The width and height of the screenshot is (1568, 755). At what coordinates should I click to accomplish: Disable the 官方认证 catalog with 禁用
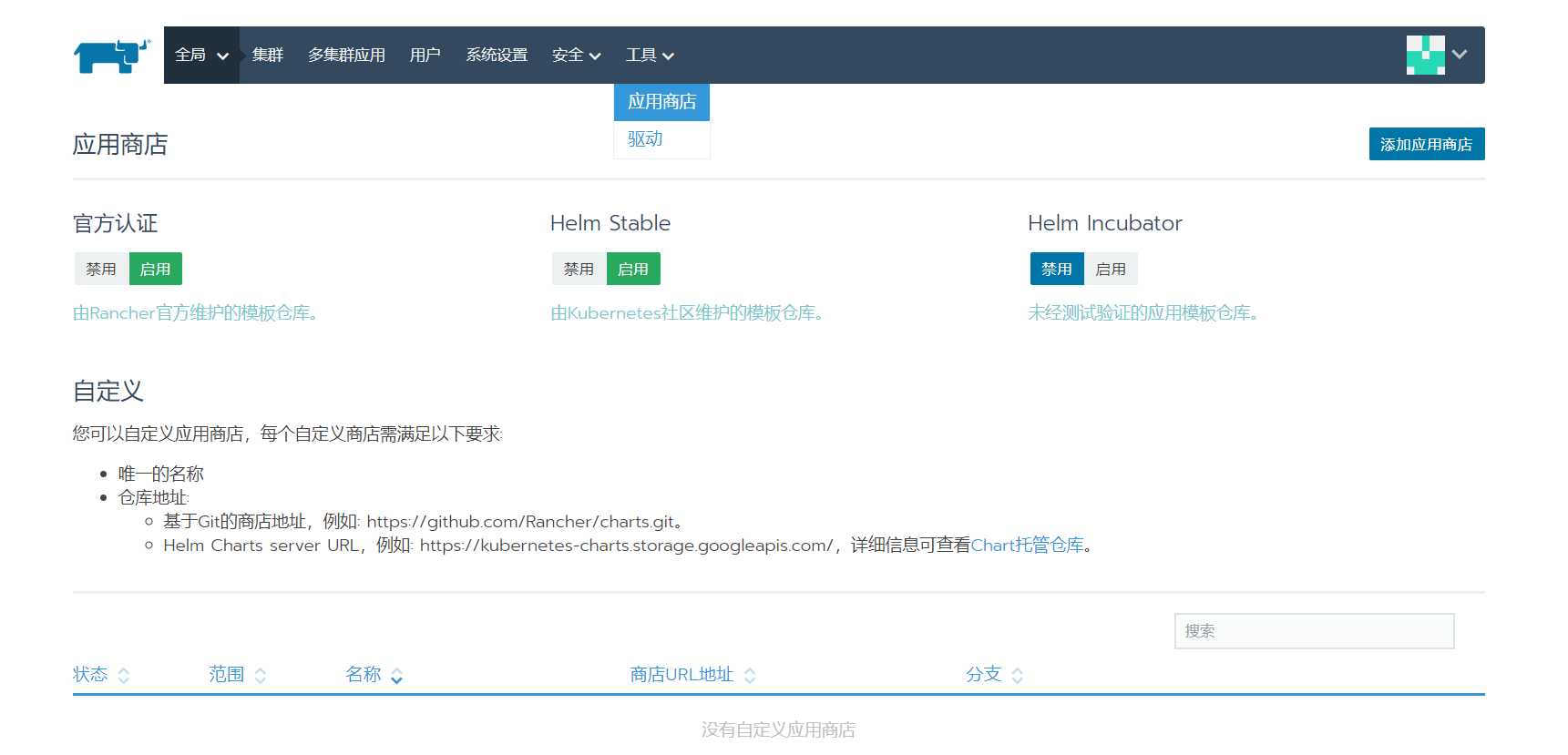pyautogui.click(x=101, y=270)
